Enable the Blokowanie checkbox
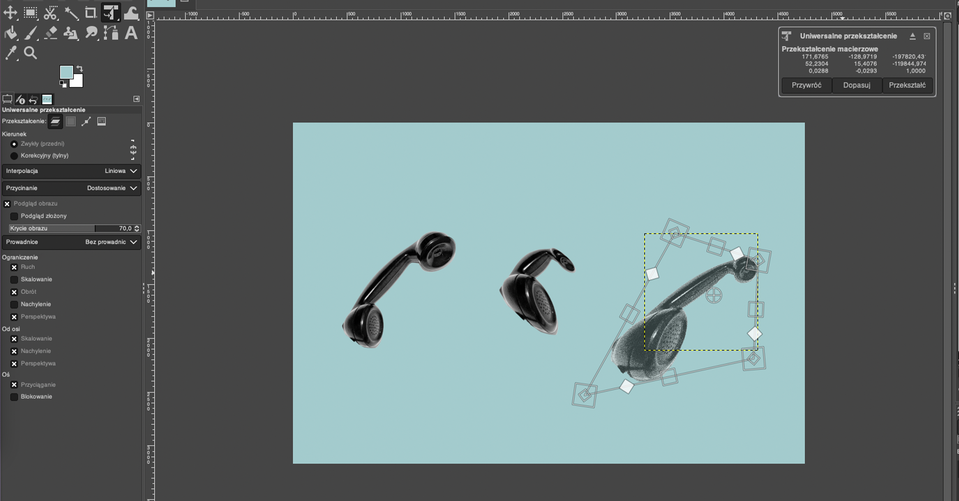959x501 pixels. [x=14, y=397]
